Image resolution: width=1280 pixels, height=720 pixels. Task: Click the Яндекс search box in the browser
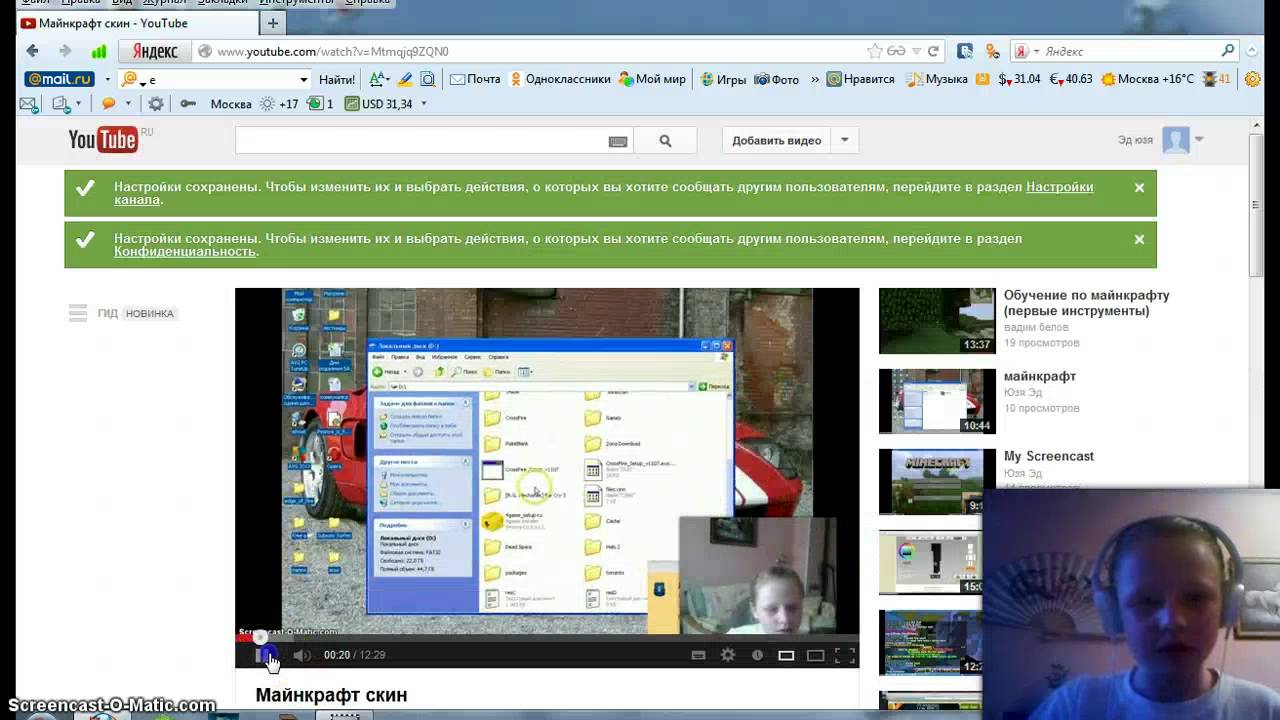1128,51
